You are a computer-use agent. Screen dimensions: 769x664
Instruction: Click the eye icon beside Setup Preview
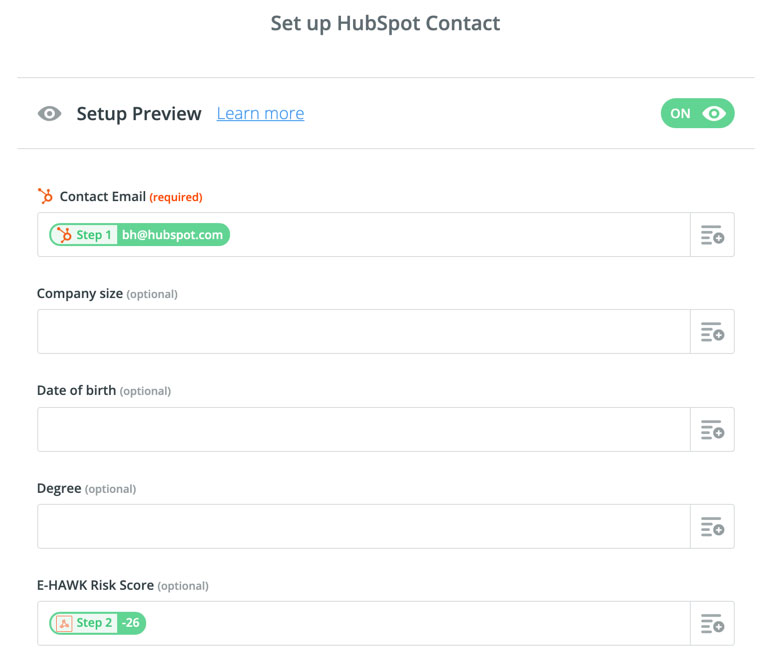coord(50,114)
